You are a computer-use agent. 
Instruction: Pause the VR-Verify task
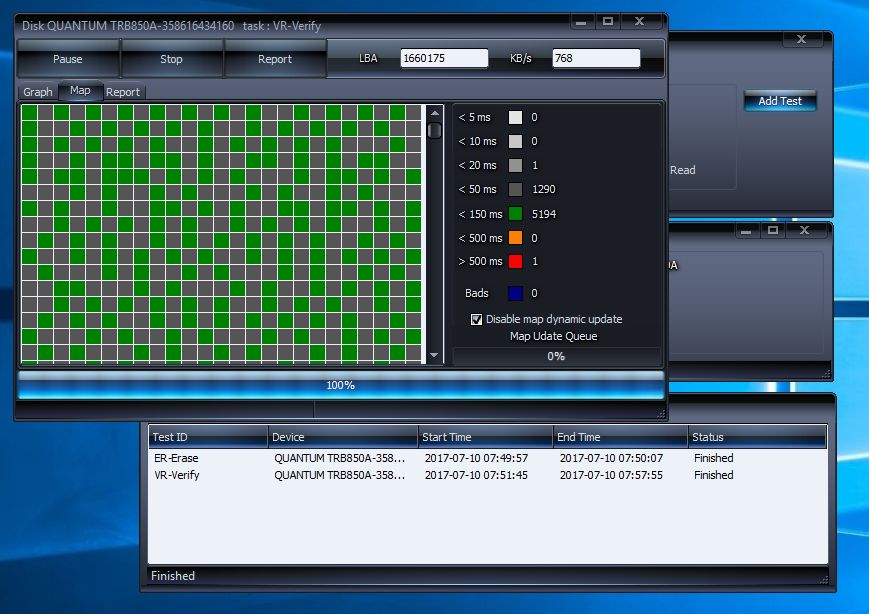pyautogui.click(x=68, y=59)
